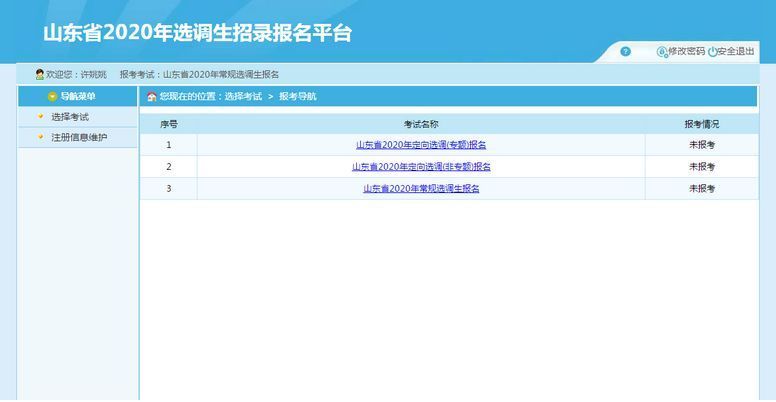This screenshot has height=402, width=776.
Task: Click 未报考 status in row 2
Action: click(702, 167)
